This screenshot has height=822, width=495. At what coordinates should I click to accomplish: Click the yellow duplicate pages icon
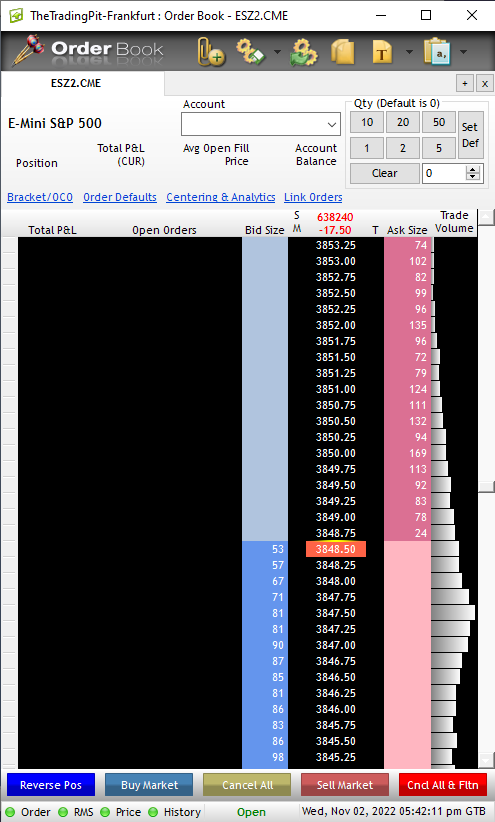pyautogui.click(x=343, y=52)
